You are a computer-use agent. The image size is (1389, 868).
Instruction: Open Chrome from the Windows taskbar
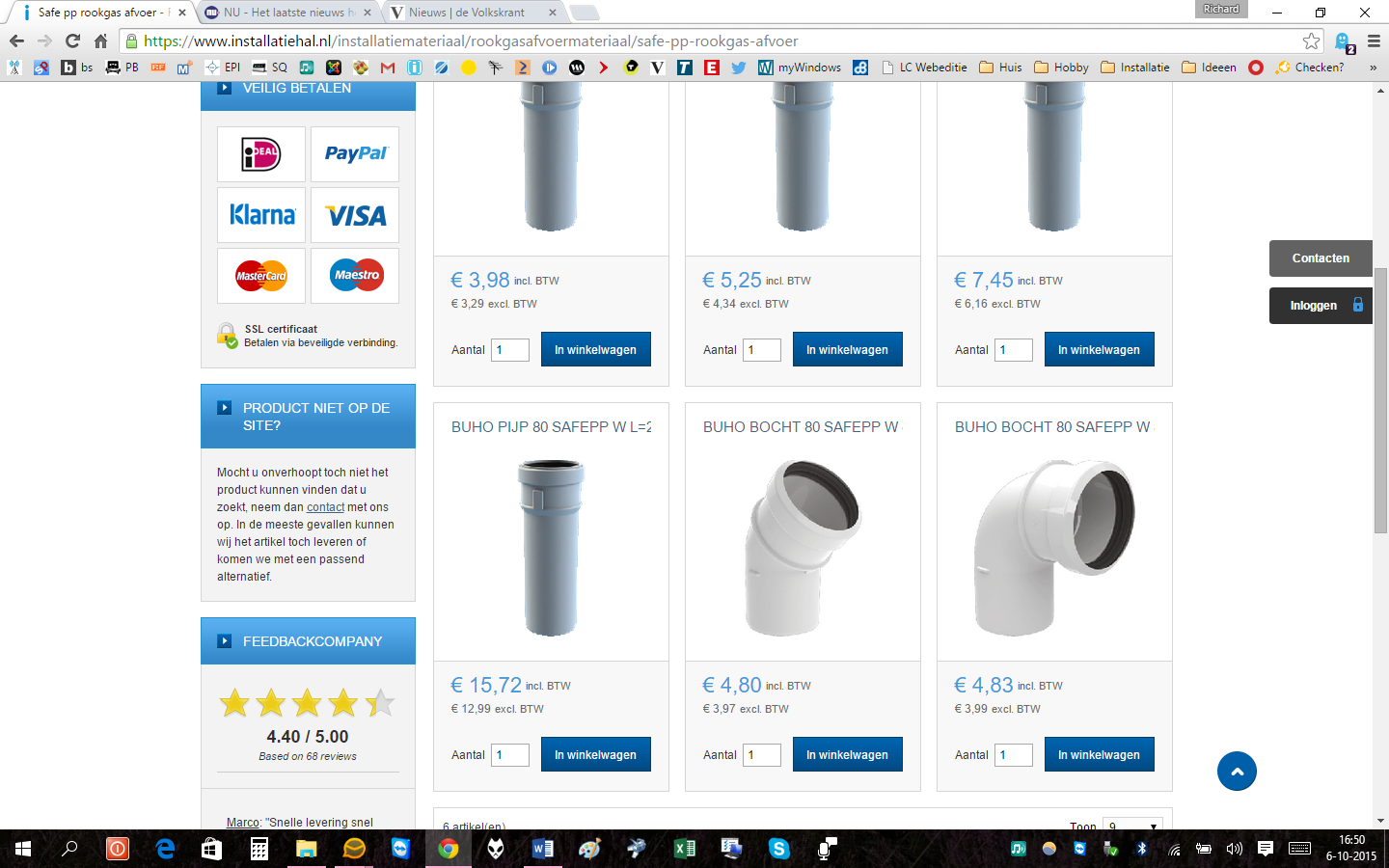pyautogui.click(x=449, y=849)
